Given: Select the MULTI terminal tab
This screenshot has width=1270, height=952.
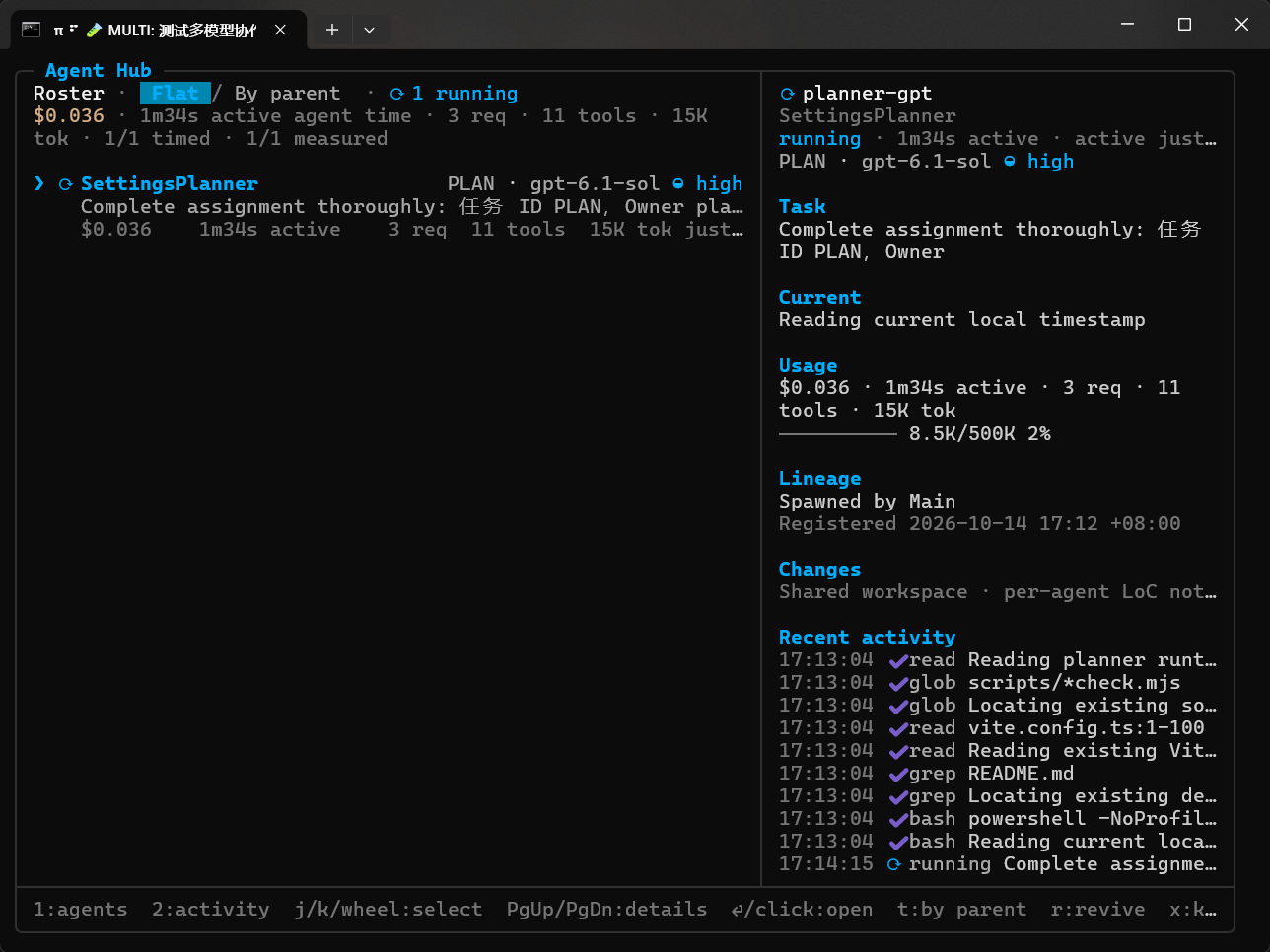Looking at the screenshot, I should (x=158, y=30).
